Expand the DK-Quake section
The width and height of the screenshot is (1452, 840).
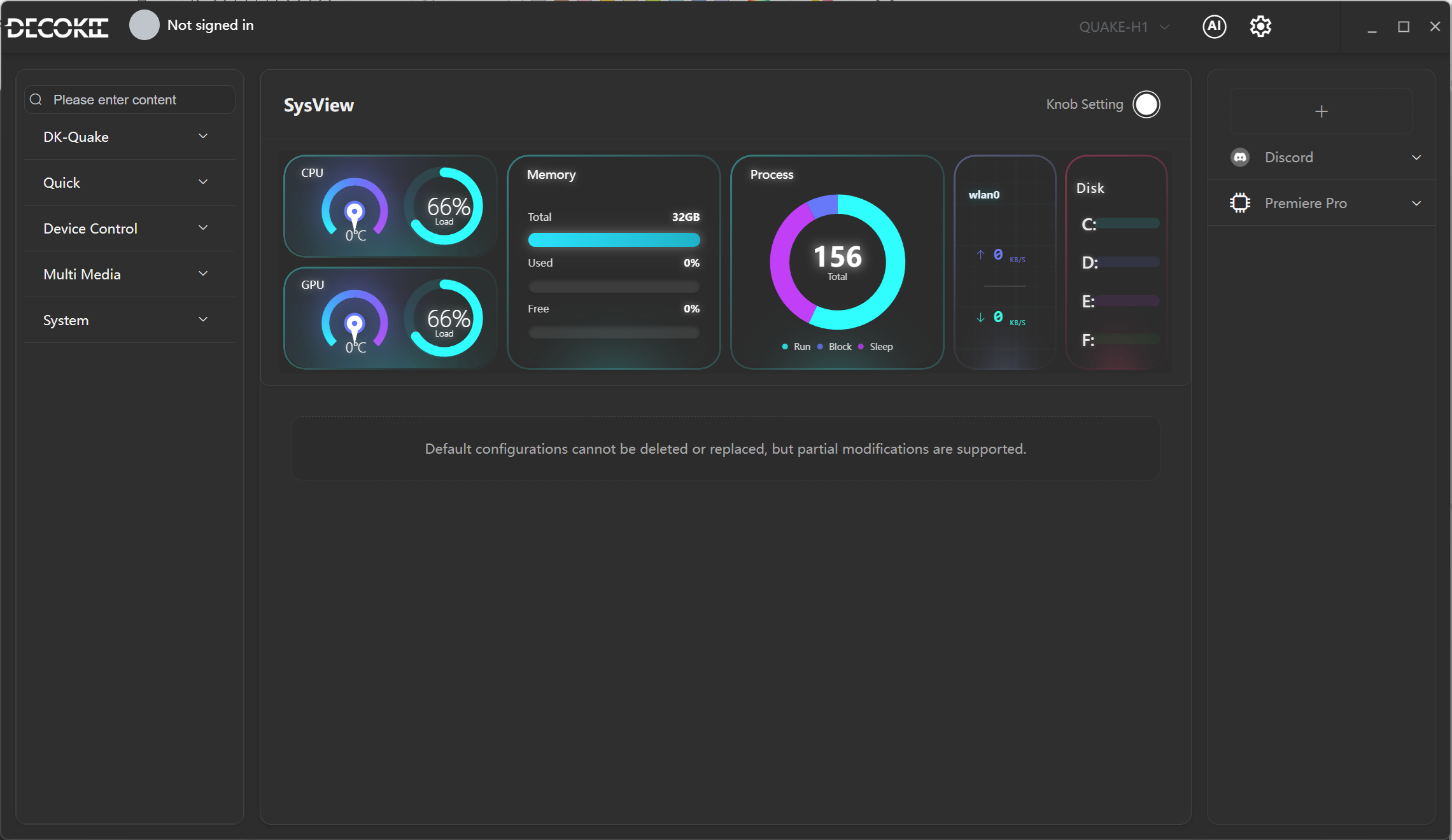pos(130,137)
